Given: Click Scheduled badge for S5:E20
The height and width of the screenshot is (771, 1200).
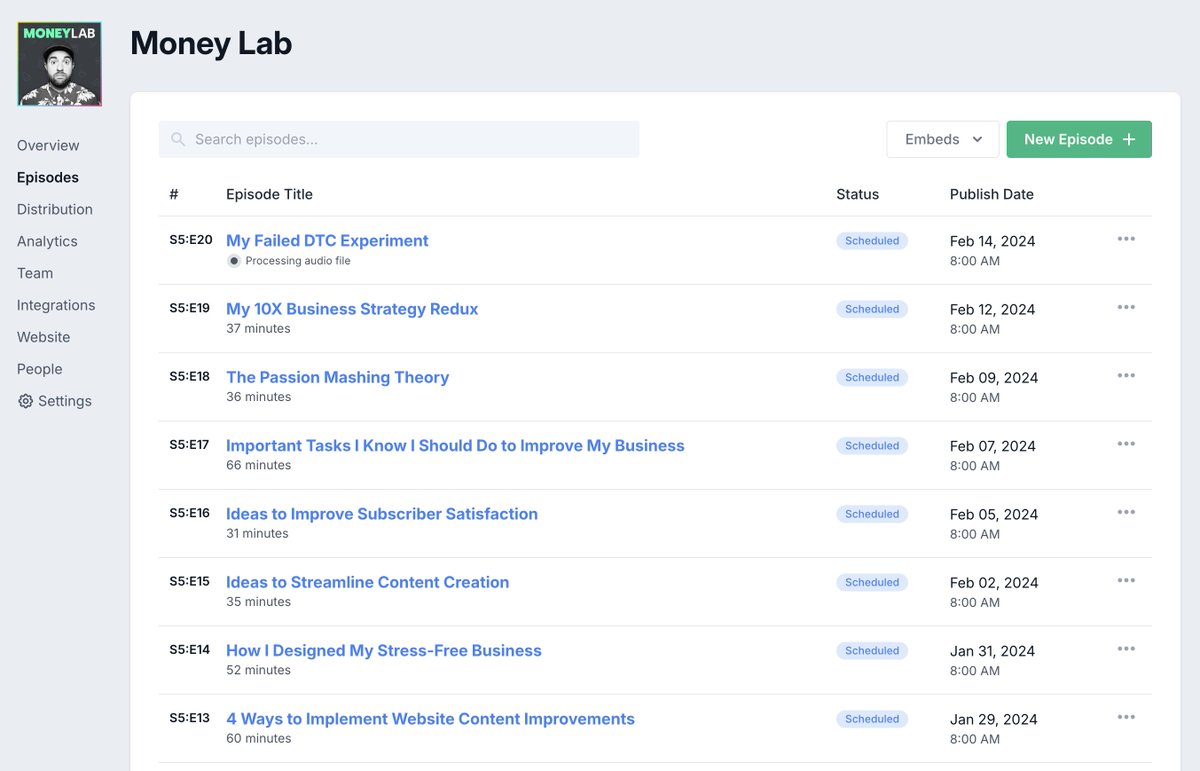Looking at the screenshot, I should tap(872, 241).
